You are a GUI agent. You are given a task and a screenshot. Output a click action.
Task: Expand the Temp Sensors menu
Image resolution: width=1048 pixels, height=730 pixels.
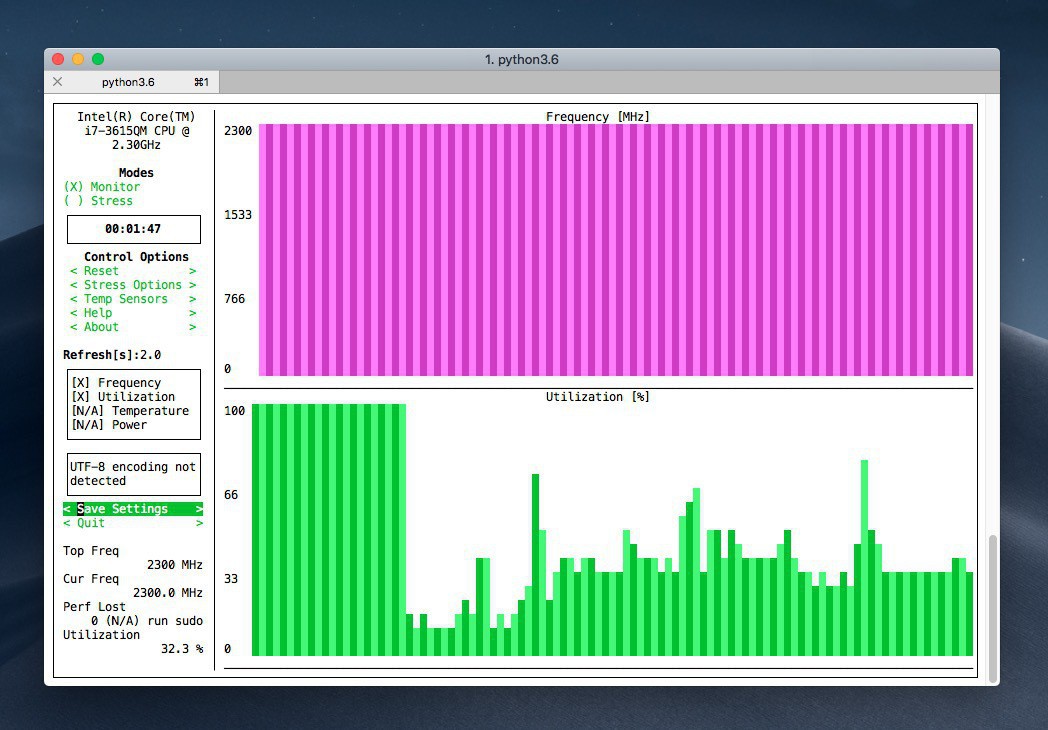coord(133,299)
